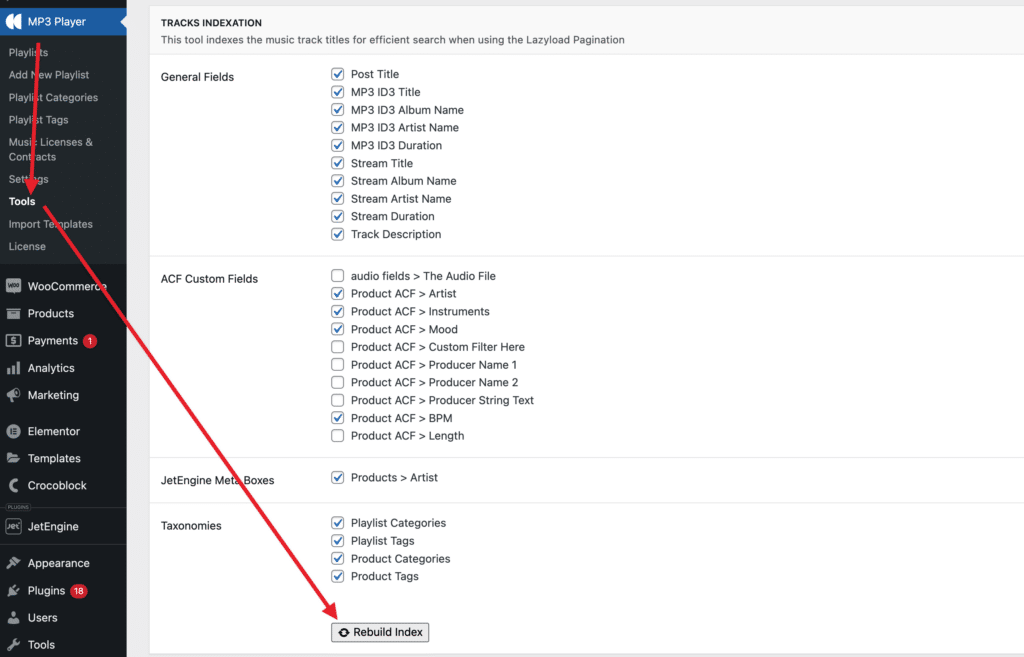1024x657 pixels.
Task: Check Product ACF > Producer Name 2
Action: click(337, 382)
